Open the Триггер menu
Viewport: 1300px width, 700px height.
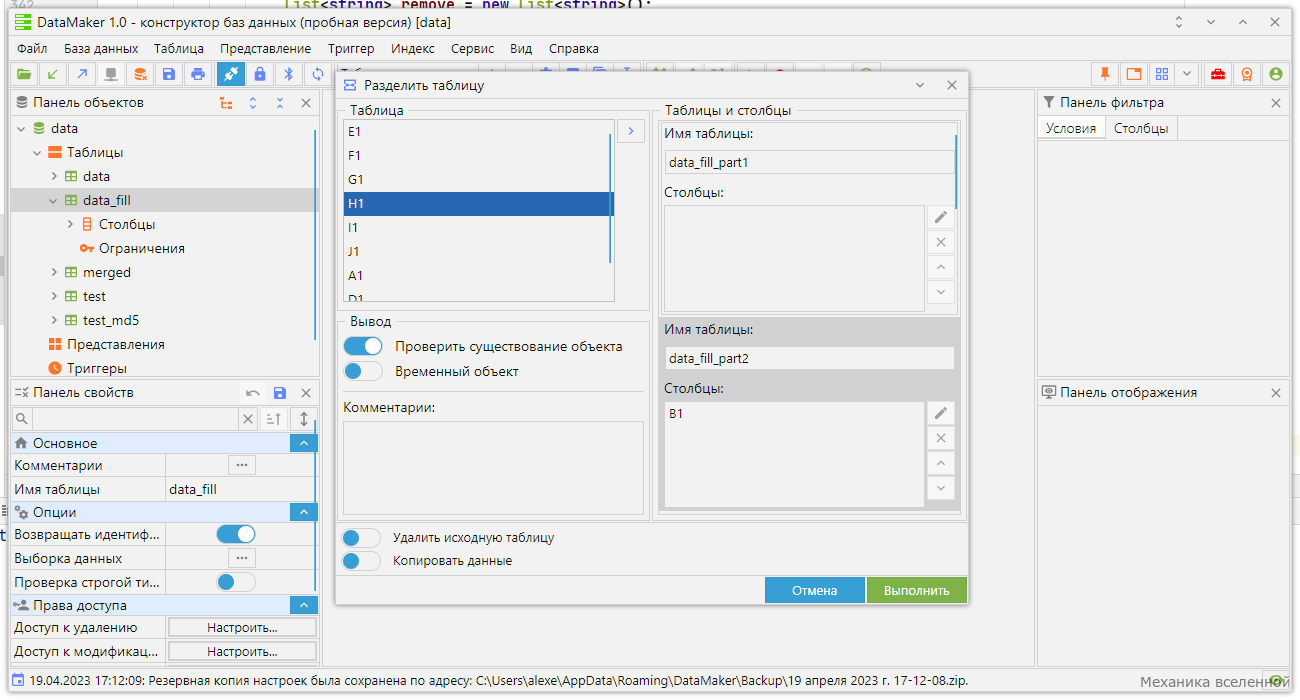351,48
